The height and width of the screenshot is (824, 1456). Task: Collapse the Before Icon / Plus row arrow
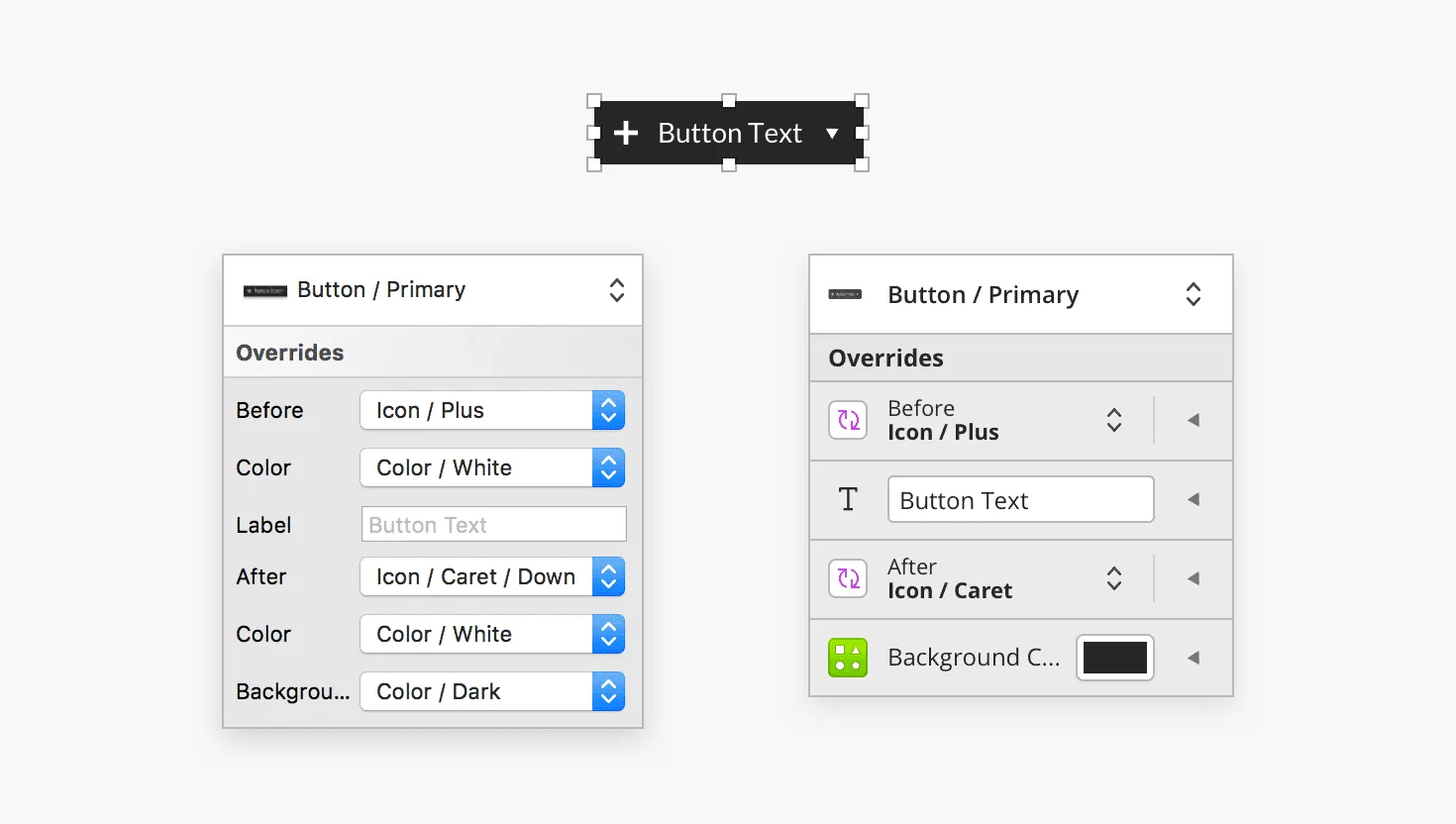(x=1194, y=420)
